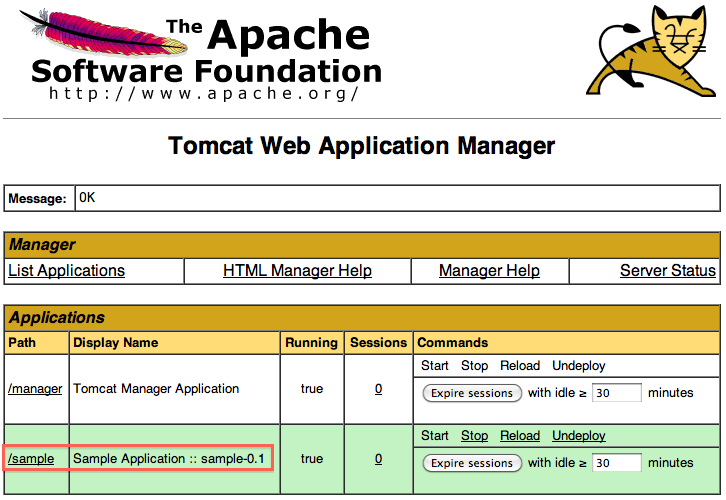Click the Sample Application :: sample-0.1 display name
726x500 pixels.
169,459
